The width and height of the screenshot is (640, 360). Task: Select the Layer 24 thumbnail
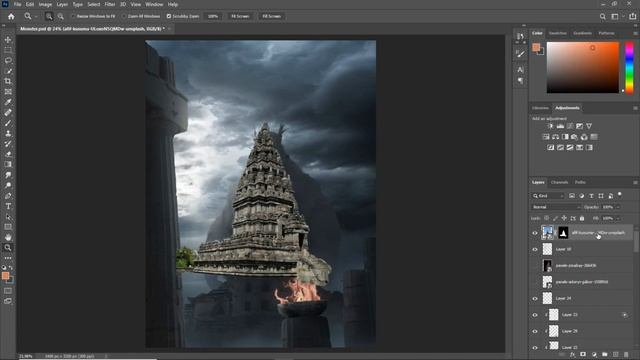tap(547, 298)
